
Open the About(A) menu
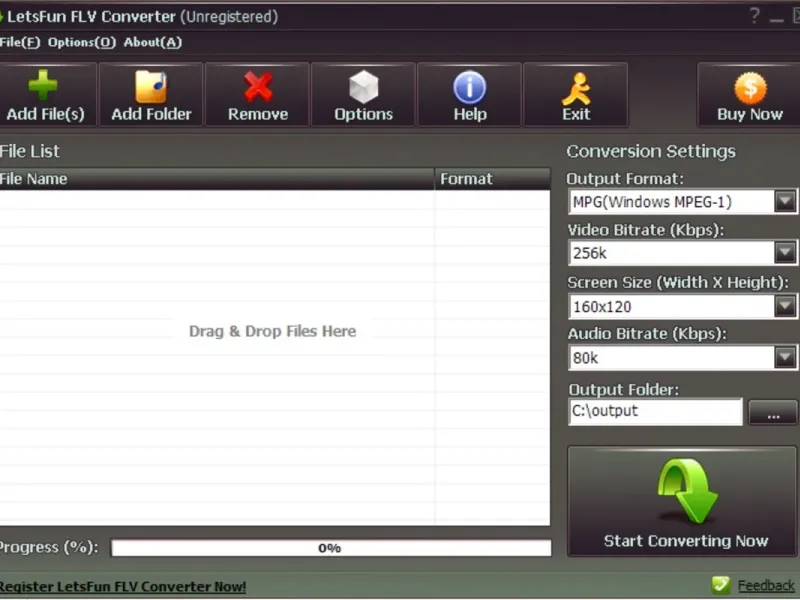point(153,42)
